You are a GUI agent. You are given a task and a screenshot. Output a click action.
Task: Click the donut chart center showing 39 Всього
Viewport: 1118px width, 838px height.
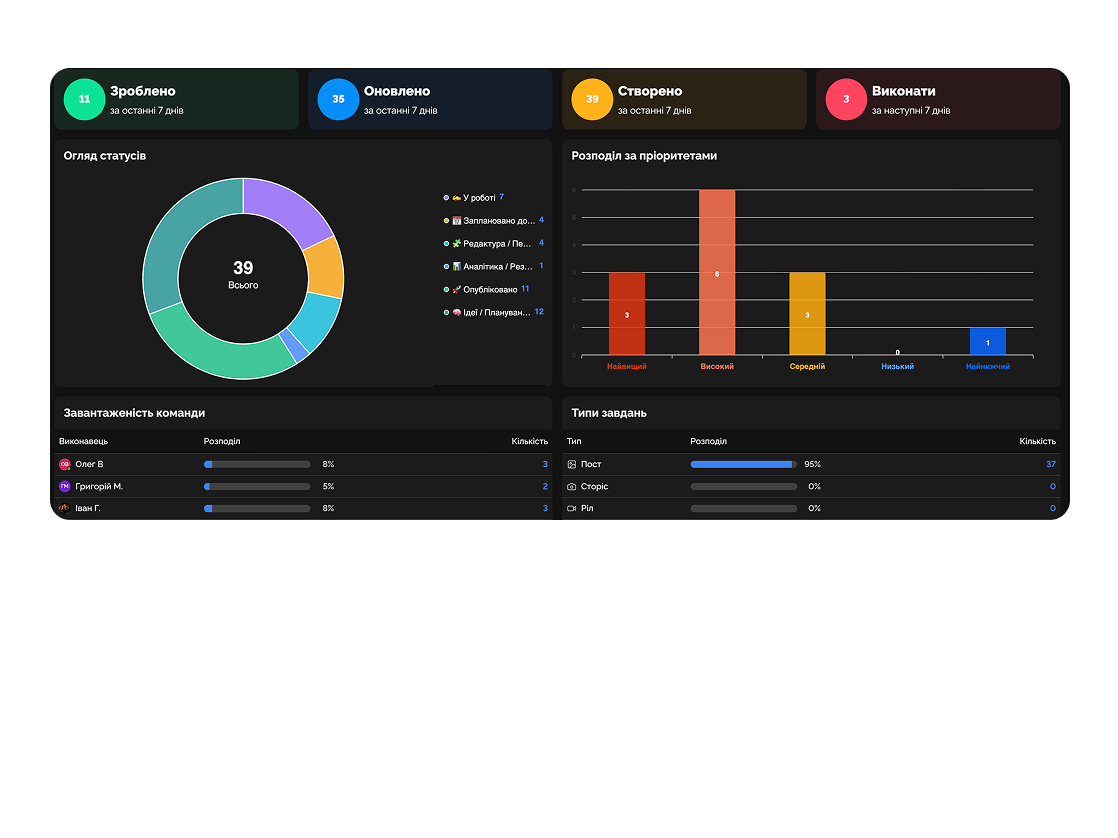click(243, 275)
